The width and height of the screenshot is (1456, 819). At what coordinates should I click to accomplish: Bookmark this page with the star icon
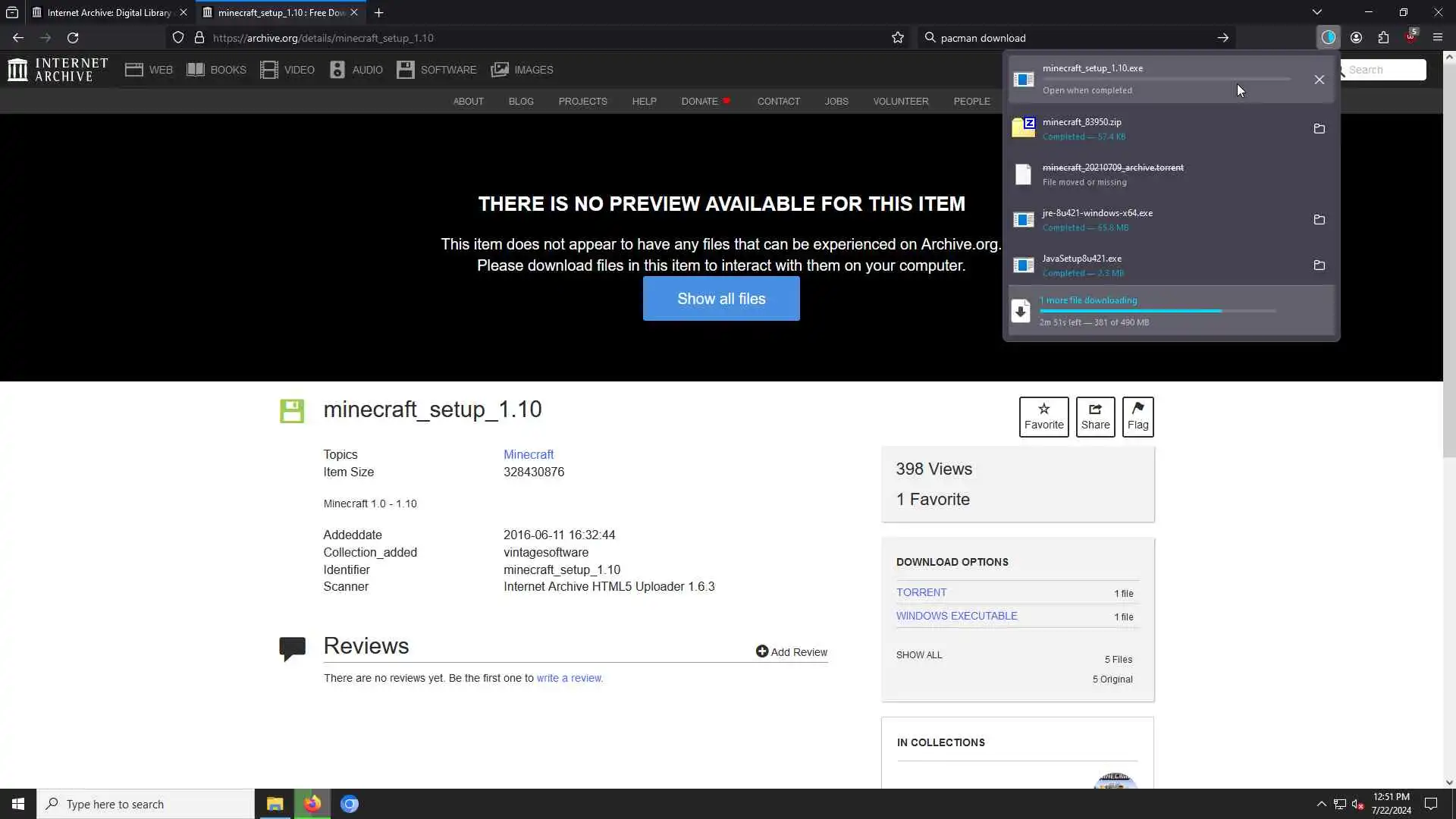click(x=897, y=38)
